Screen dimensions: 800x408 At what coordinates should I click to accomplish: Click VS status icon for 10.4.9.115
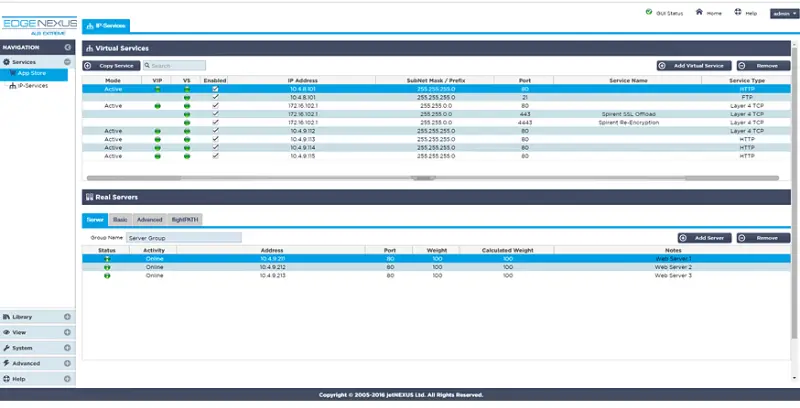187,156
